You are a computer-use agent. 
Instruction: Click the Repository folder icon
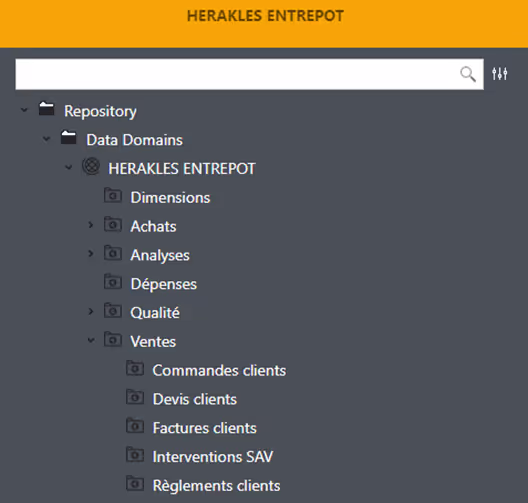point(46,109)
